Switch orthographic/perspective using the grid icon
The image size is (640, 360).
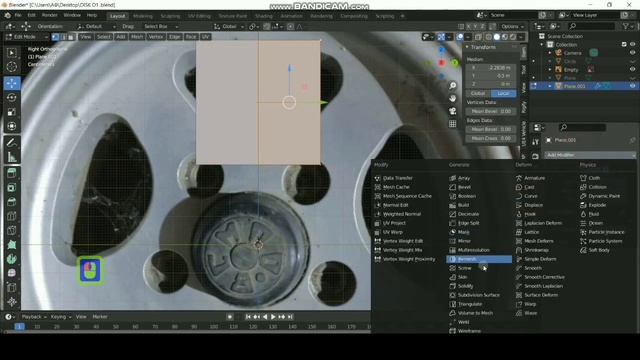[453, 124]
